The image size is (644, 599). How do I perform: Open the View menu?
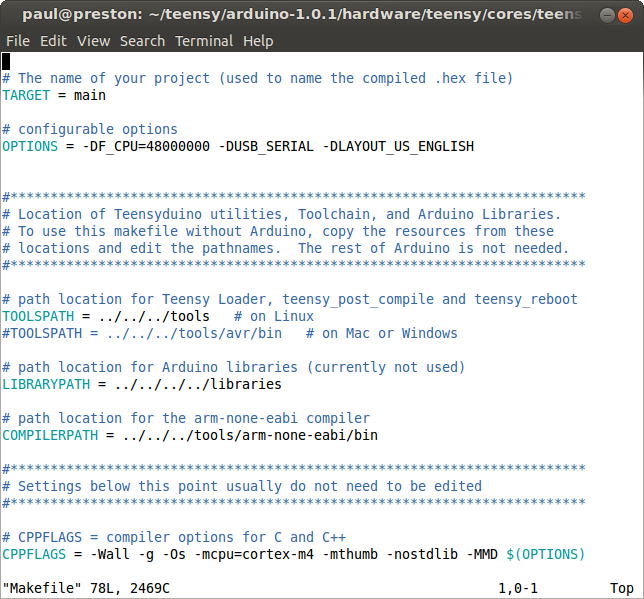(x=94, y=41)
